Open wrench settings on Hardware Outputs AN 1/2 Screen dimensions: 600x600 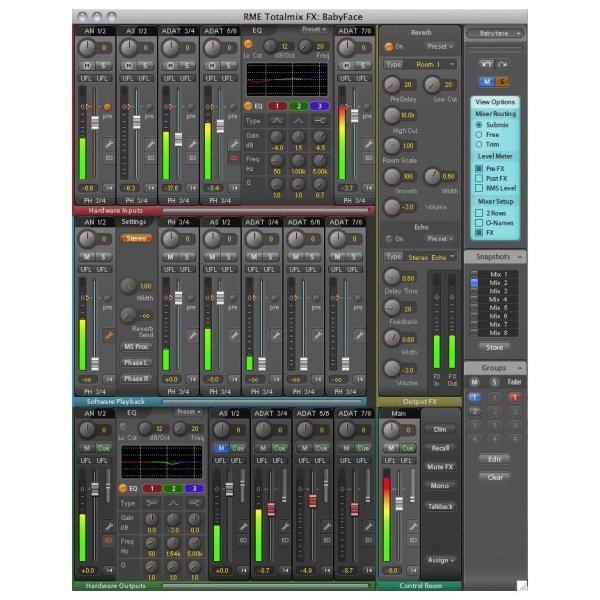[109, 527]
